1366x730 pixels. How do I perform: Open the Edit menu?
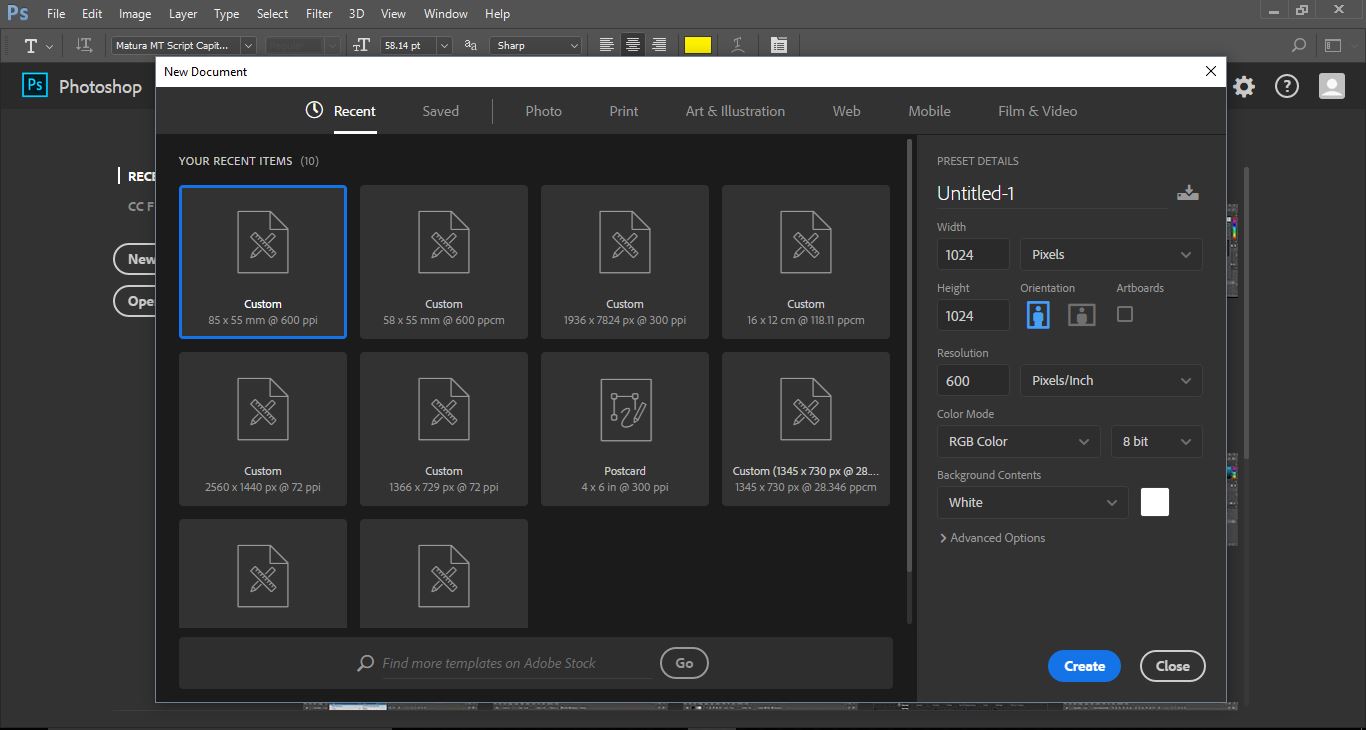(x=92, y=14)
